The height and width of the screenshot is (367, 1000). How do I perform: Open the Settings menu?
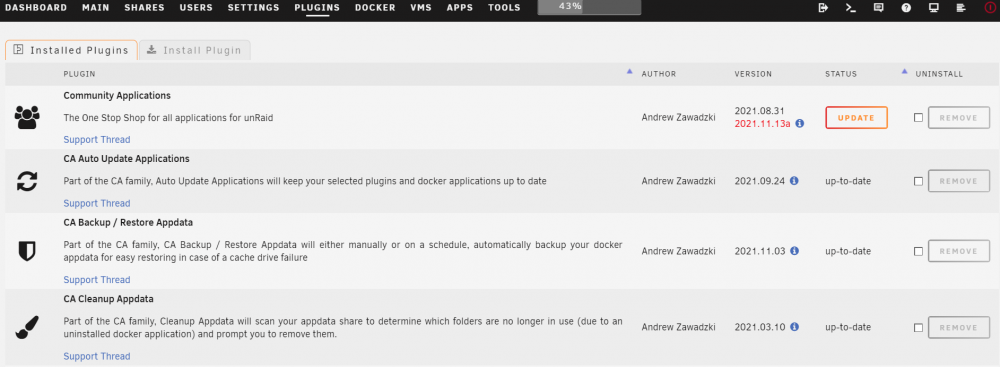tap(253, 8)
